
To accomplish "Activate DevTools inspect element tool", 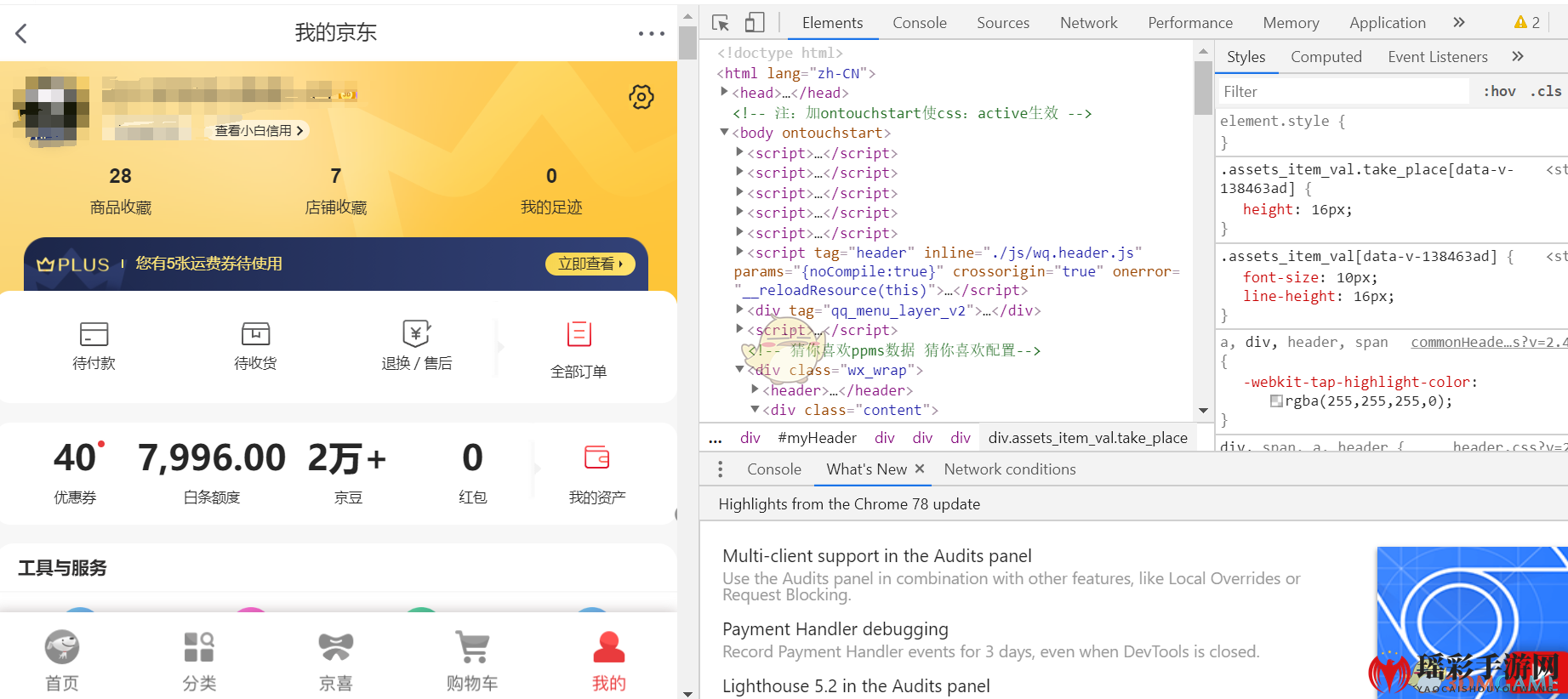I will (721, 23).
